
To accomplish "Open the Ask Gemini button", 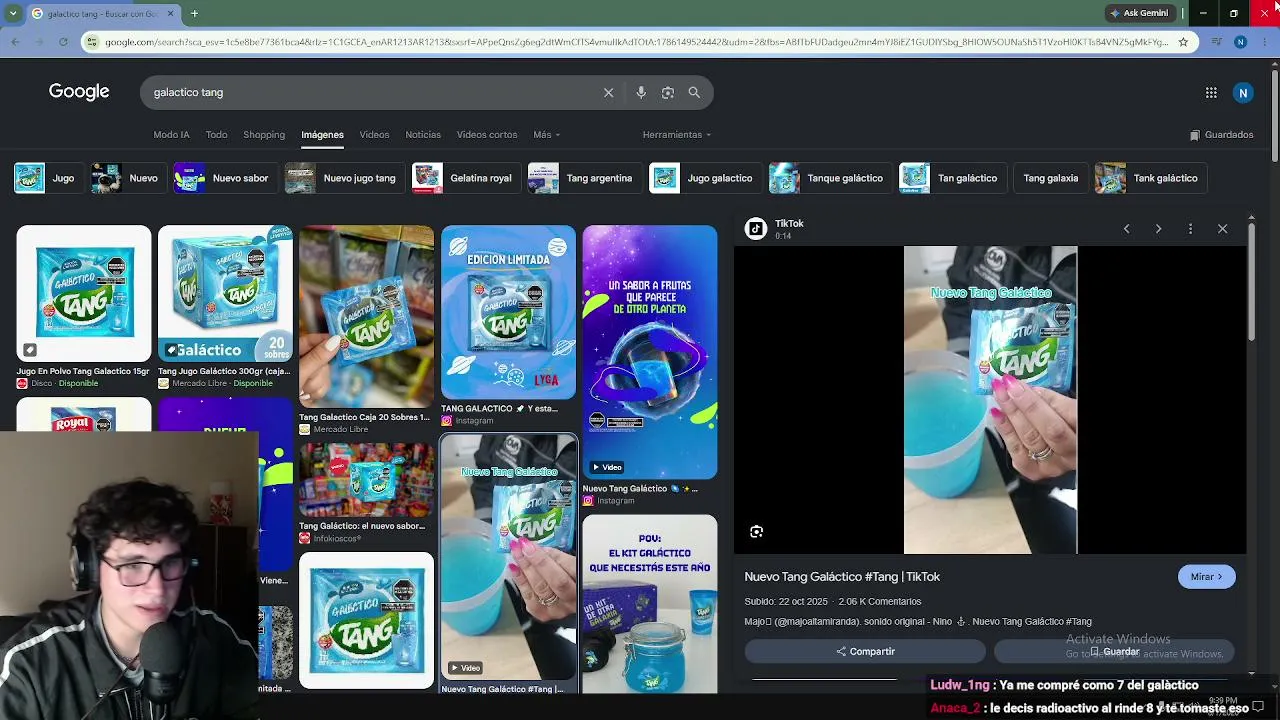I will 1138,13.
